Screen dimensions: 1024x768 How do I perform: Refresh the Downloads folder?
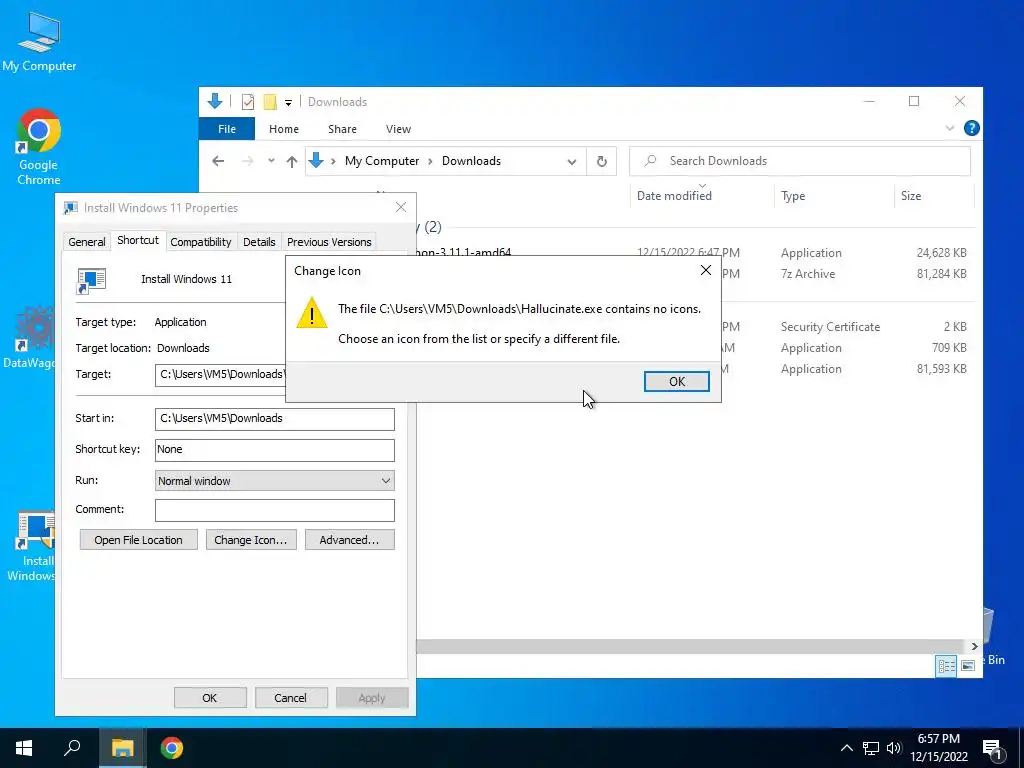point(601,161)
